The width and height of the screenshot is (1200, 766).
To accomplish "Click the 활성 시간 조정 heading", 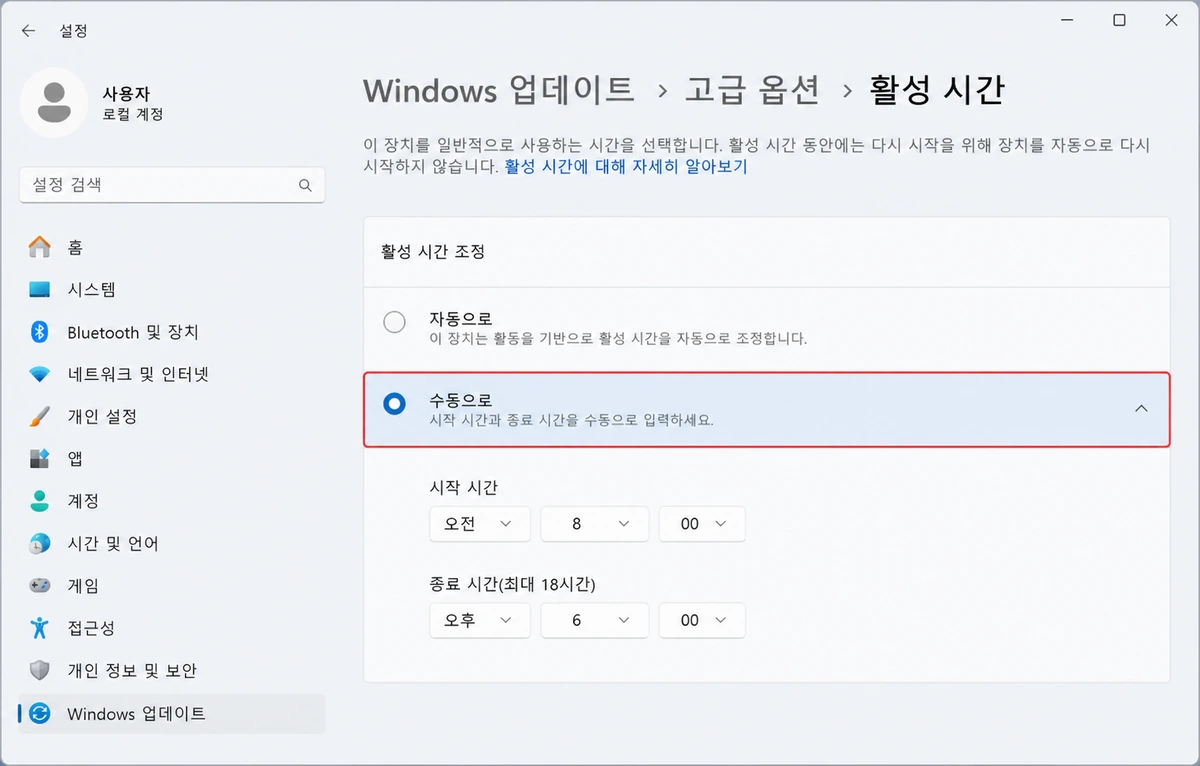I will tap(433, 252).
